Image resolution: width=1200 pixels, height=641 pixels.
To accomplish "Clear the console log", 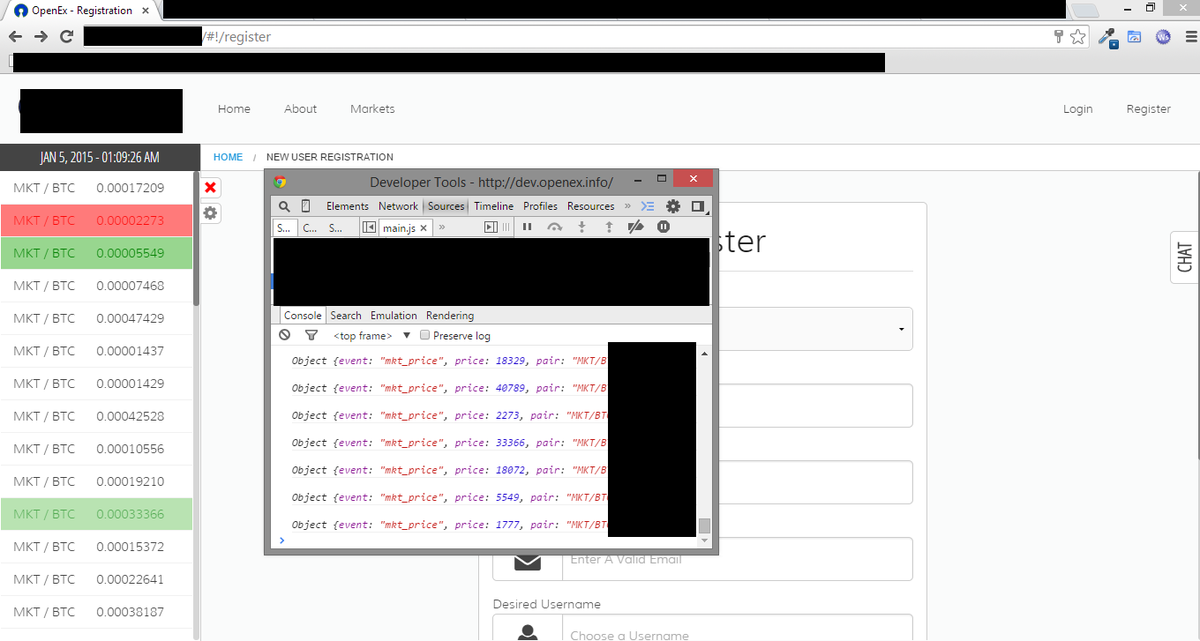I will [285, 336].
